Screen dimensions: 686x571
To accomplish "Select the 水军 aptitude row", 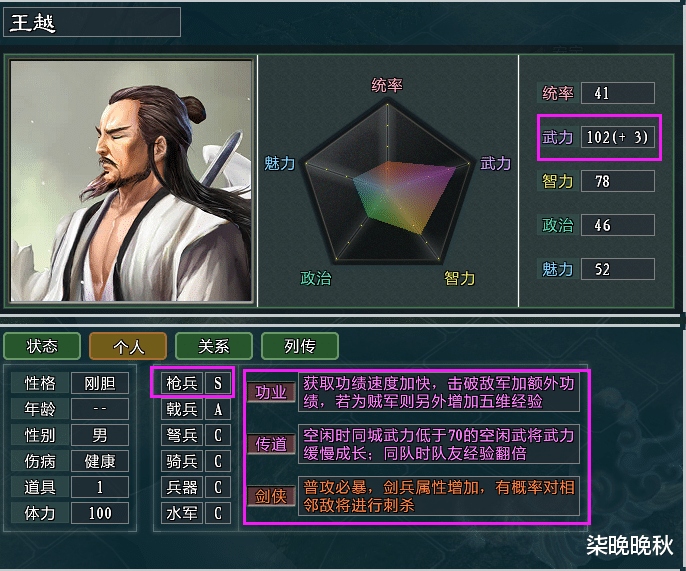I will 196,513.
